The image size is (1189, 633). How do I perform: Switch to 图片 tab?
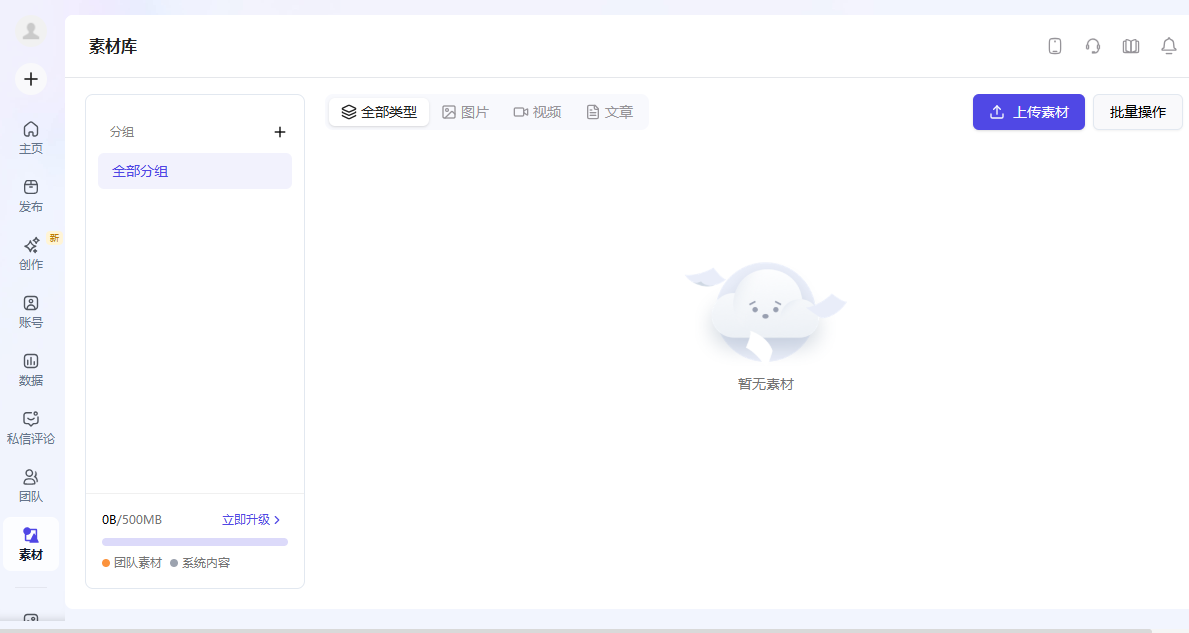(466, 112)
